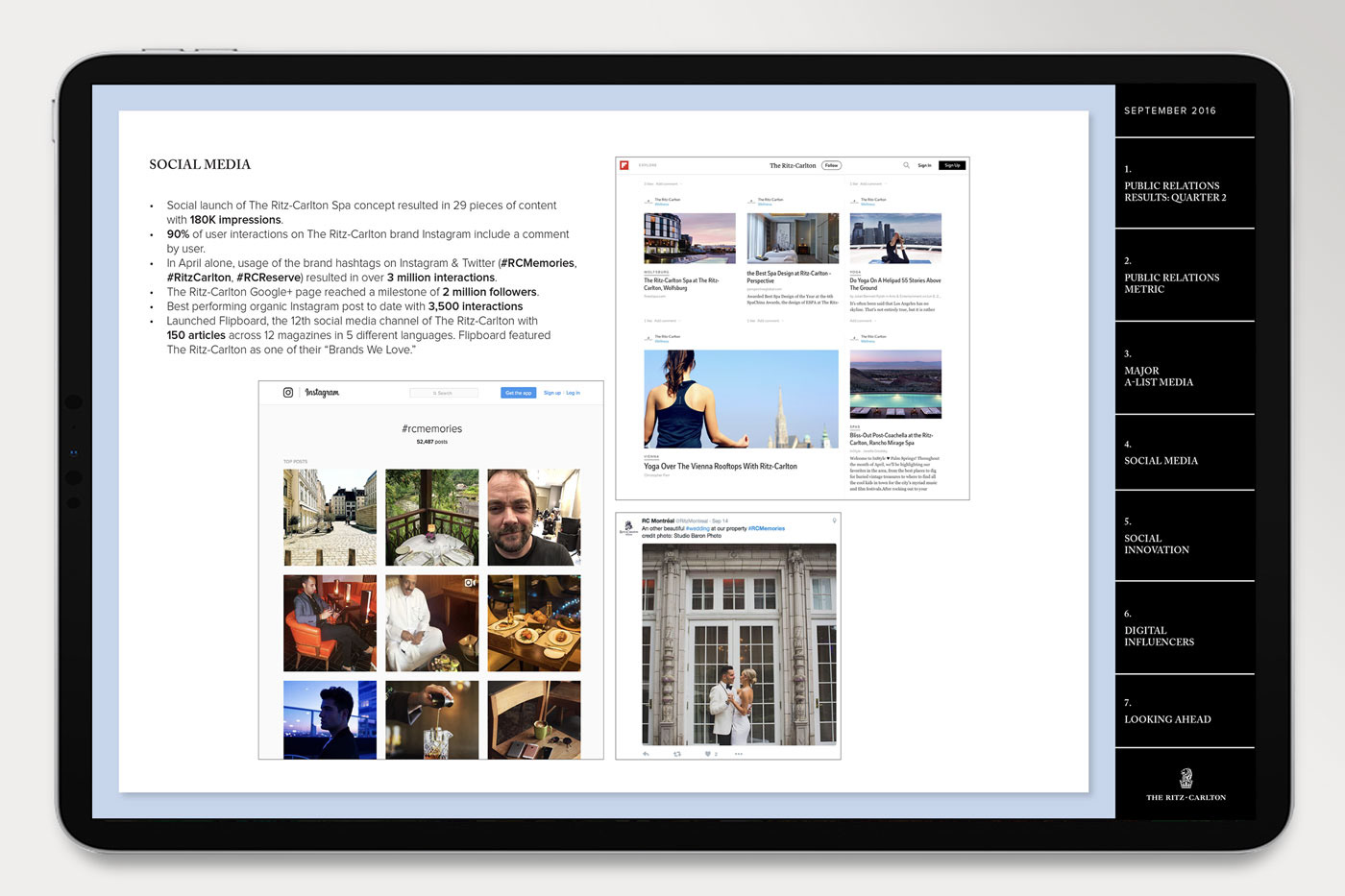
Task: Click the Flipboard search magnifier icon
Action: 906,165
